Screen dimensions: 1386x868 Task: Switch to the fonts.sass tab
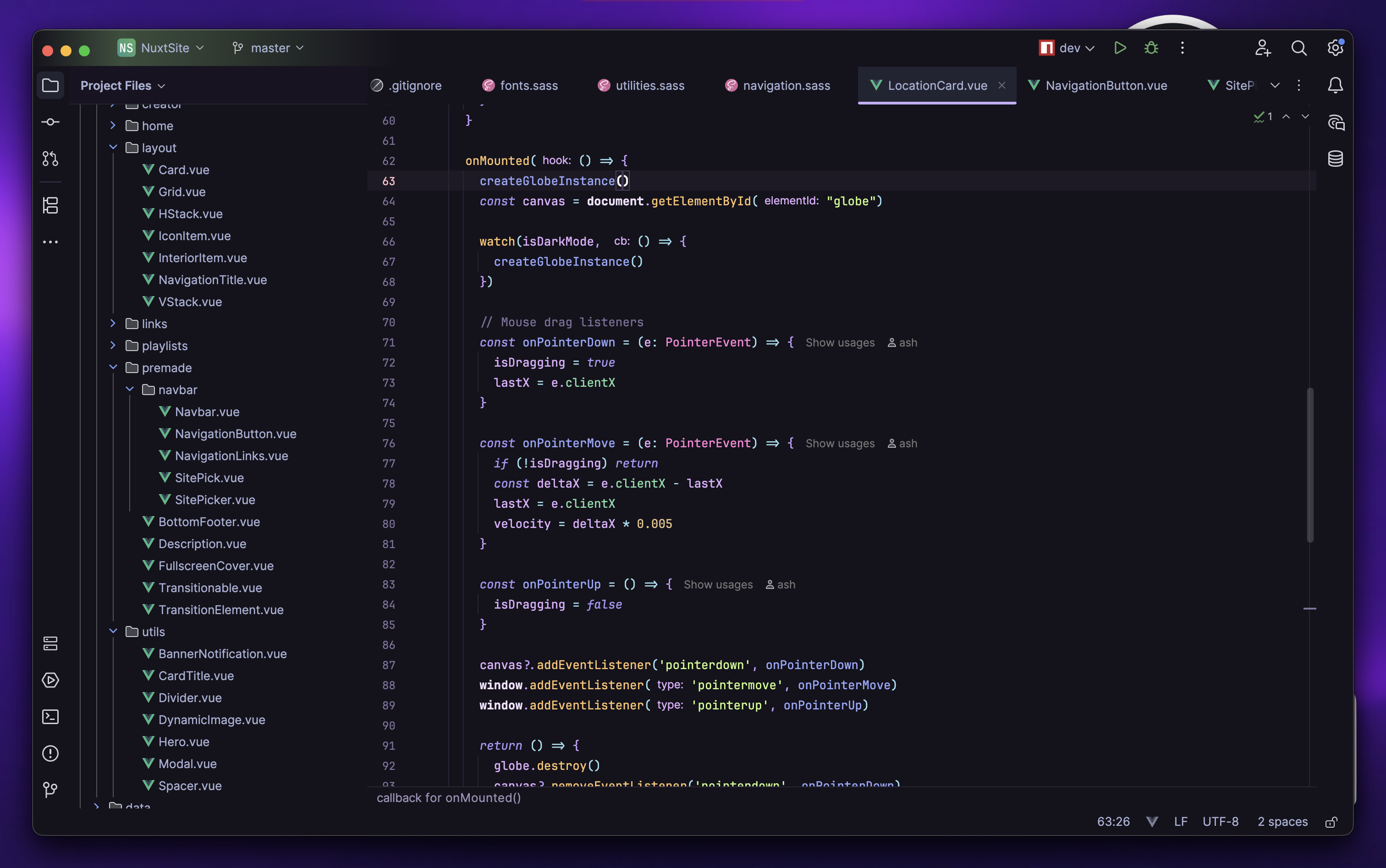tap(520, 86)
